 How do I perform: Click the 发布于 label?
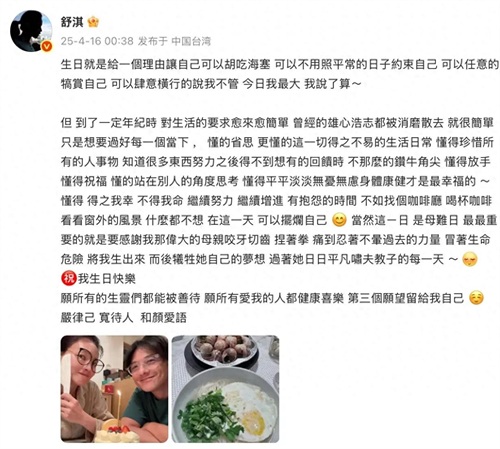pos(153,41)
